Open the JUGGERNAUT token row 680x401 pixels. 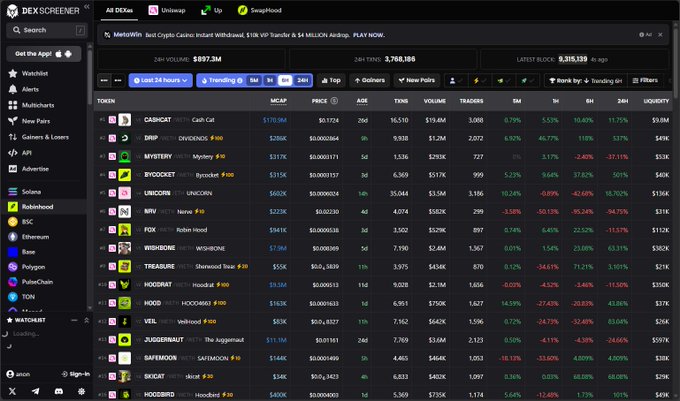383,340
